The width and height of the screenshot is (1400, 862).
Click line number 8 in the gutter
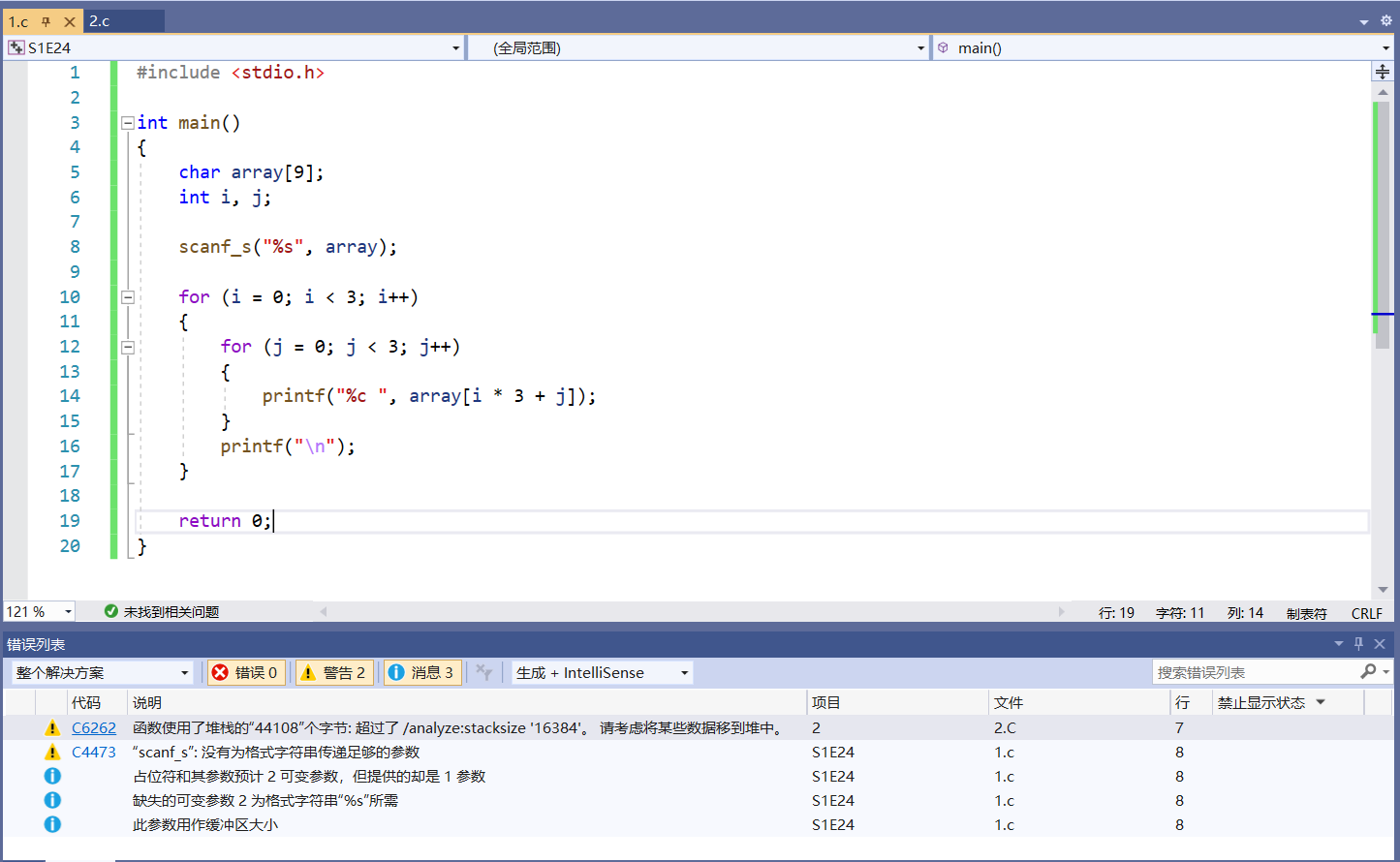pos(75,247)
